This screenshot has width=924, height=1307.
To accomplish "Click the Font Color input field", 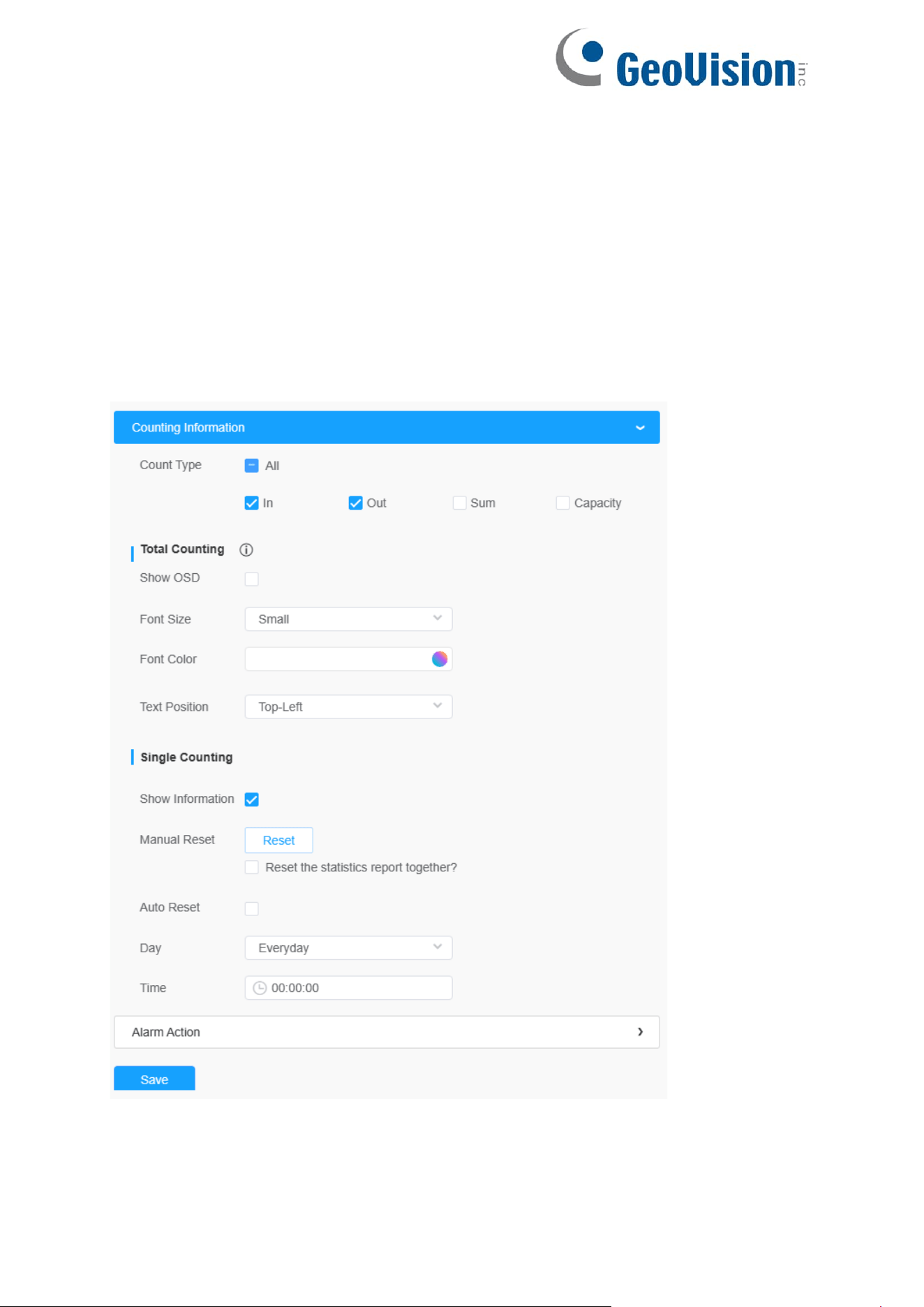I will click(348, 659).
